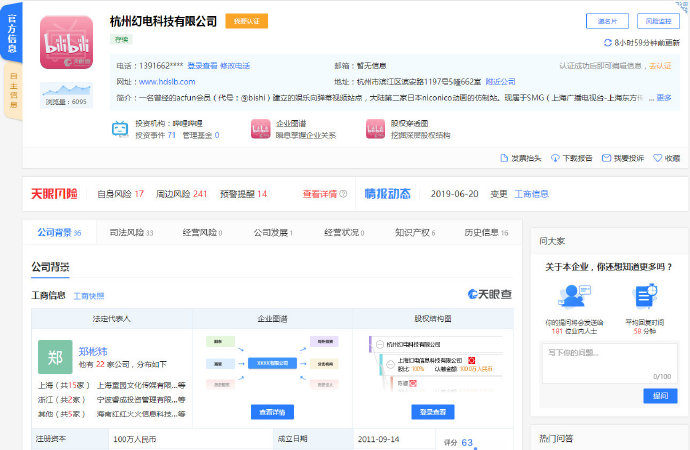Click the 天眼风险 logo
This screenshot has height=450, width=690.
pyautogui.click(x=54, y=194)
